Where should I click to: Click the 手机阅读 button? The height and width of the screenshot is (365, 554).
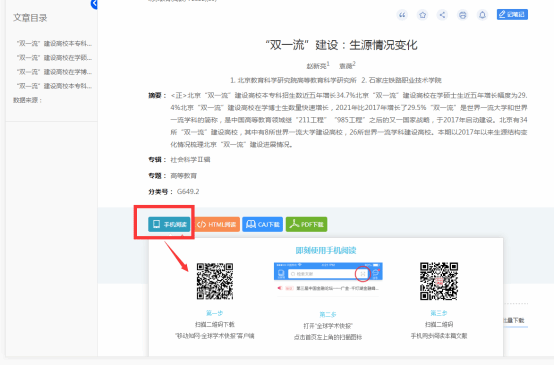point(169,224)
